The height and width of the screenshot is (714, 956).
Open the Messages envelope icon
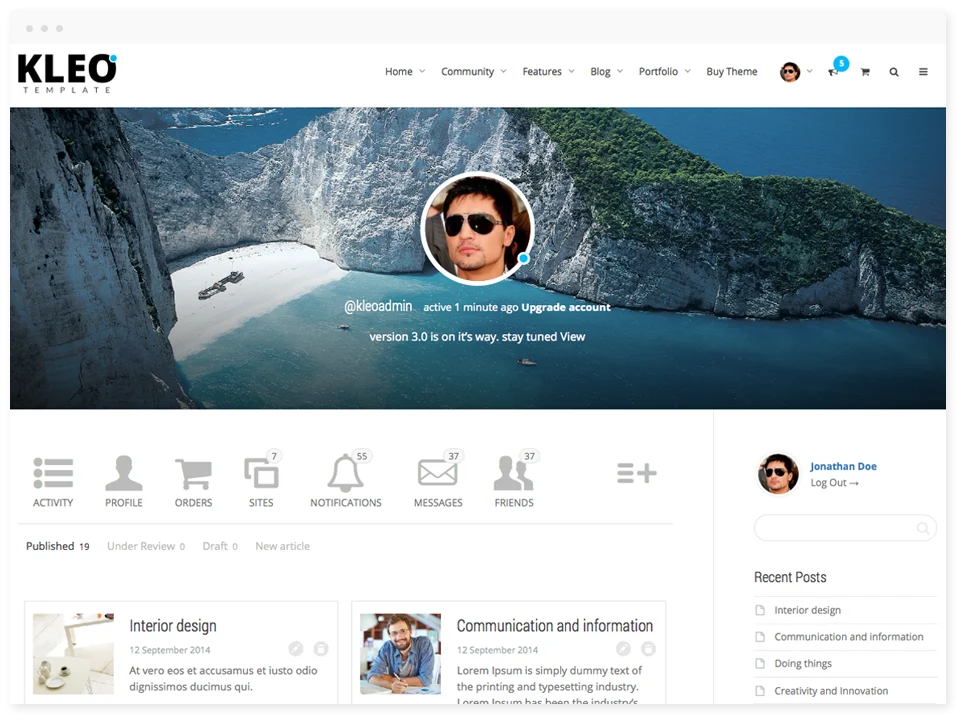tap(438, 473)
